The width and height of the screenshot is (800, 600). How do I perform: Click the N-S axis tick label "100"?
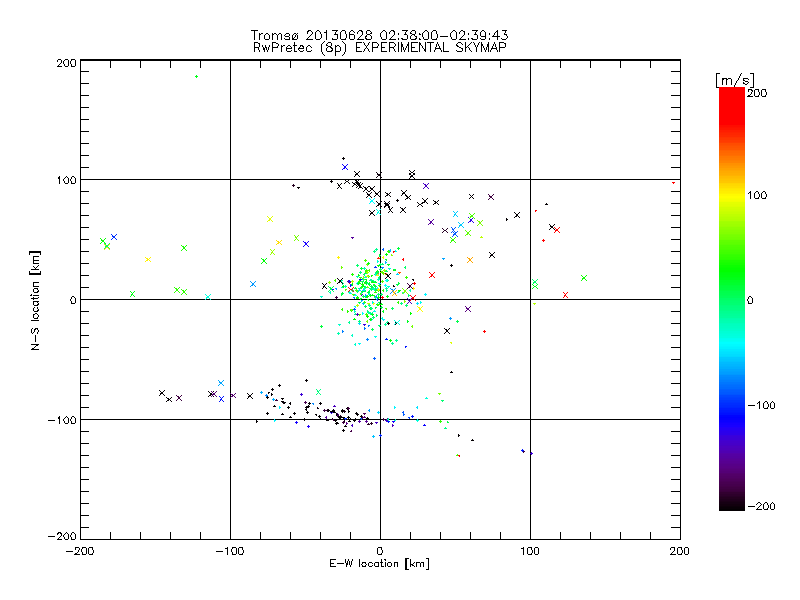pos(66,180)
